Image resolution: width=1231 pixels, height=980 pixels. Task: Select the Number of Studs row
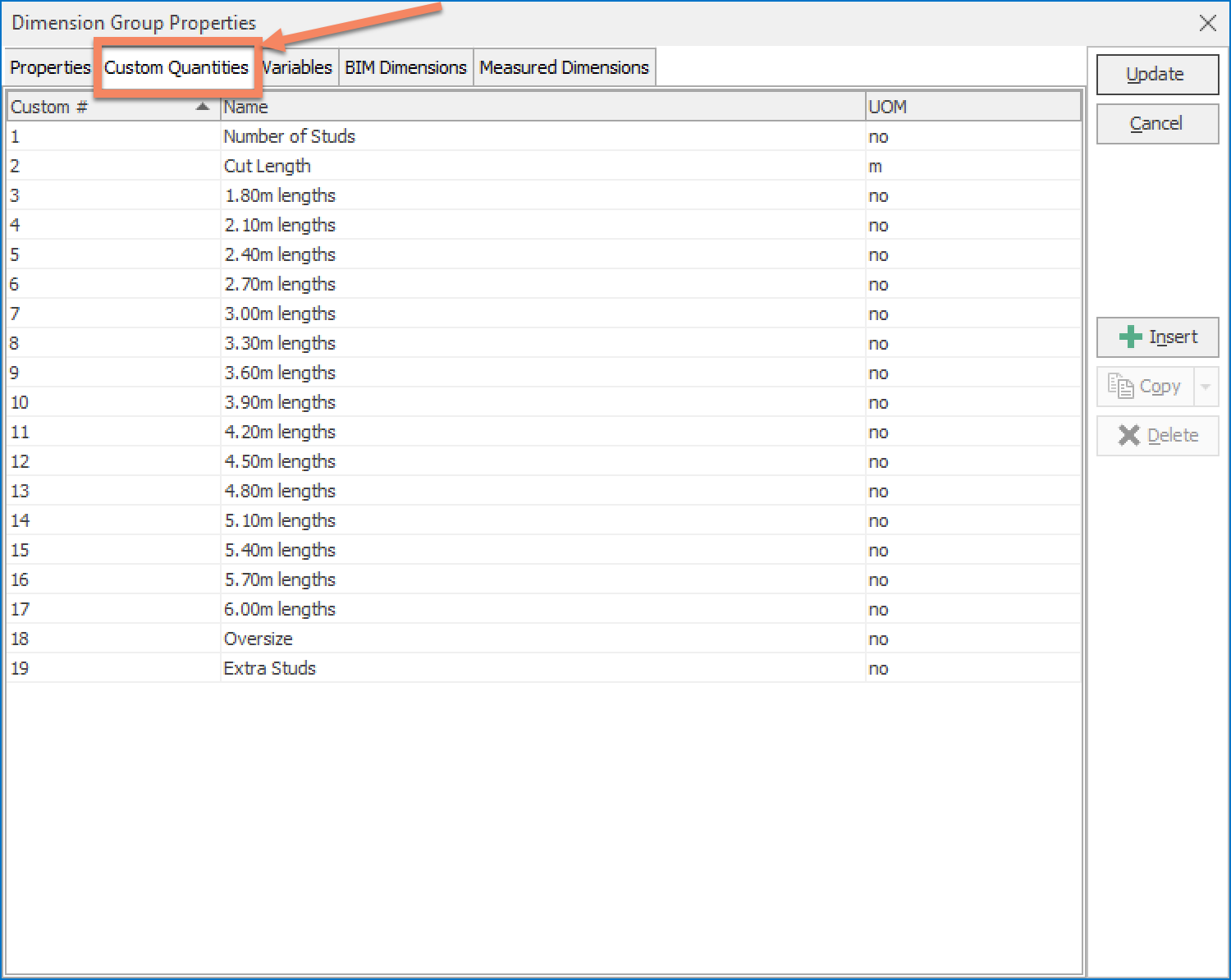[x=544, y=136]
